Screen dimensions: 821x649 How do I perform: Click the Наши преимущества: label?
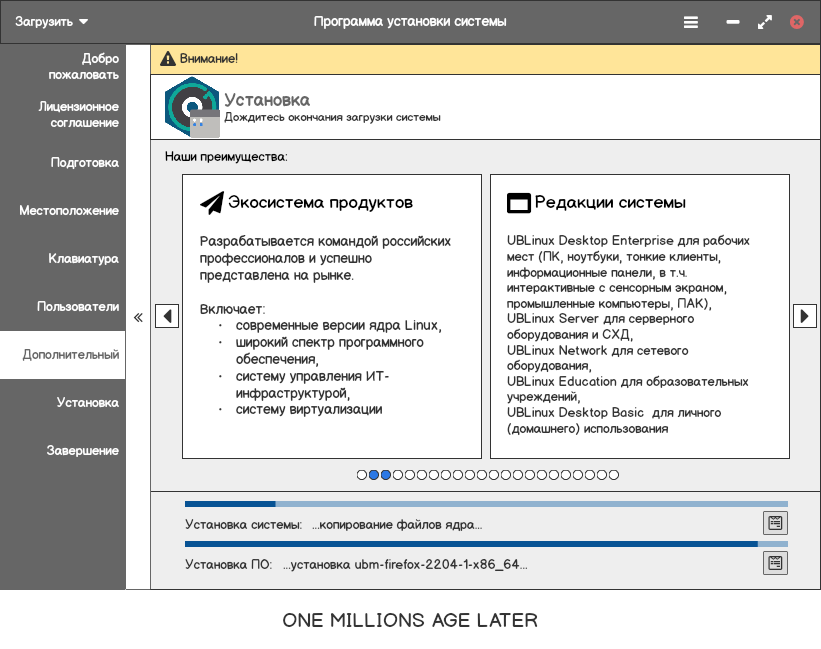tap(226, 156)
